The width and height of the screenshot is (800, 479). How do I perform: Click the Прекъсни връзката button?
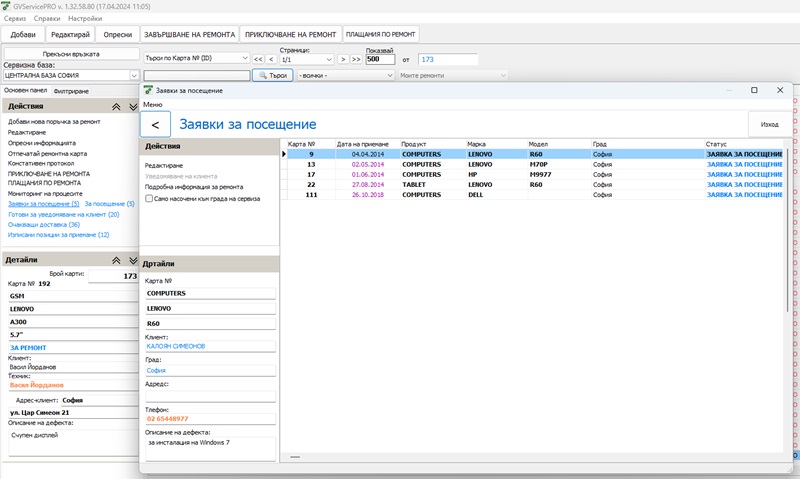pos(71,54)
